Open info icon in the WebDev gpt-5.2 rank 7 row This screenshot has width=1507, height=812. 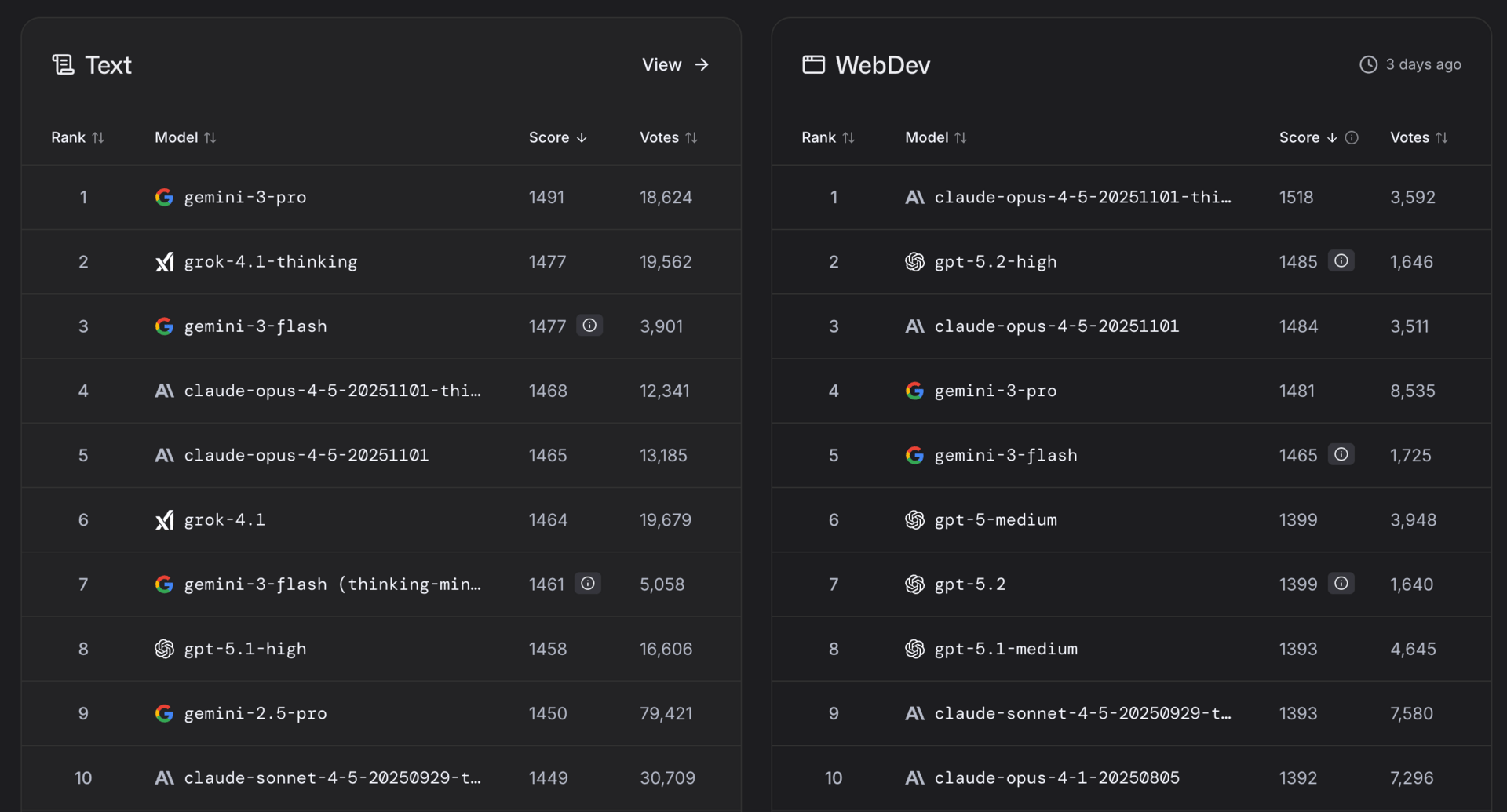pos(1341,584)
